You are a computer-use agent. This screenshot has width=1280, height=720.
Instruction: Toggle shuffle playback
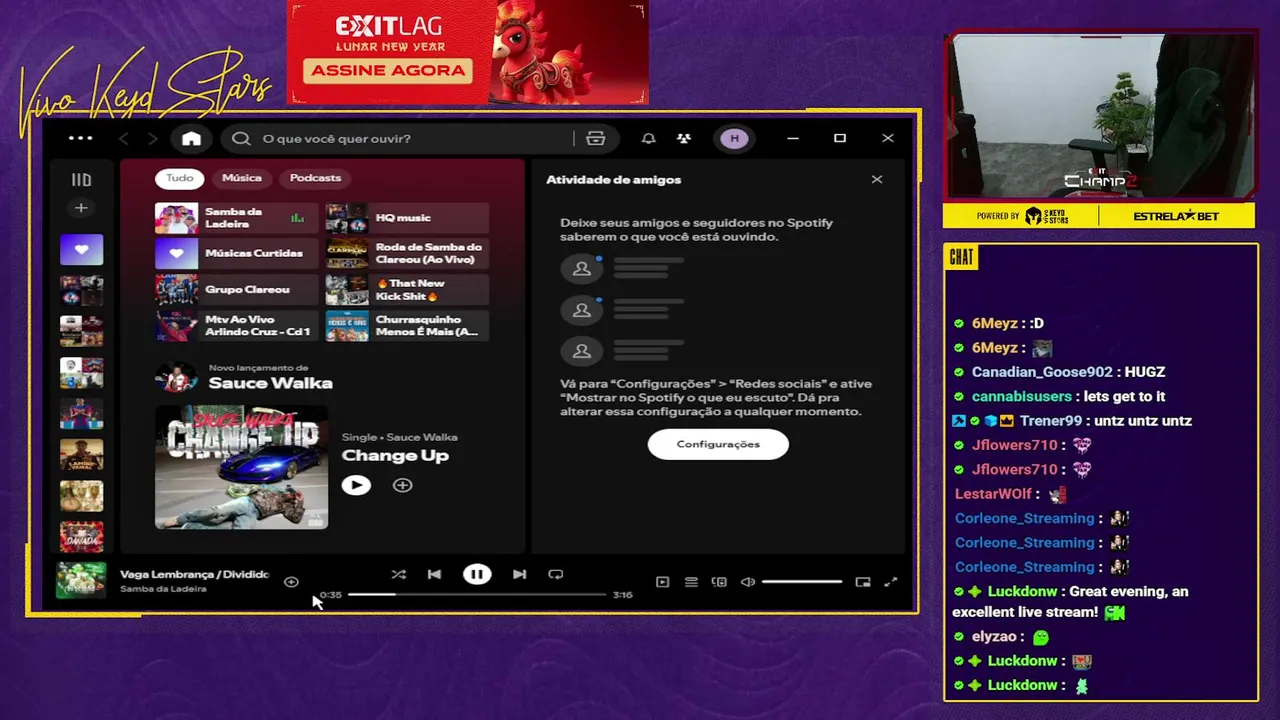tap(398, 574)
